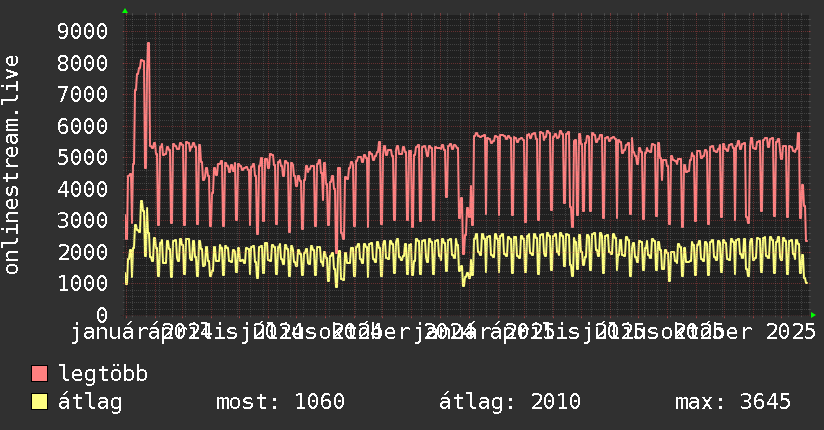Click the 4000 y-axis label
Viewport: 824px width, 430px height.
(83, 189)
